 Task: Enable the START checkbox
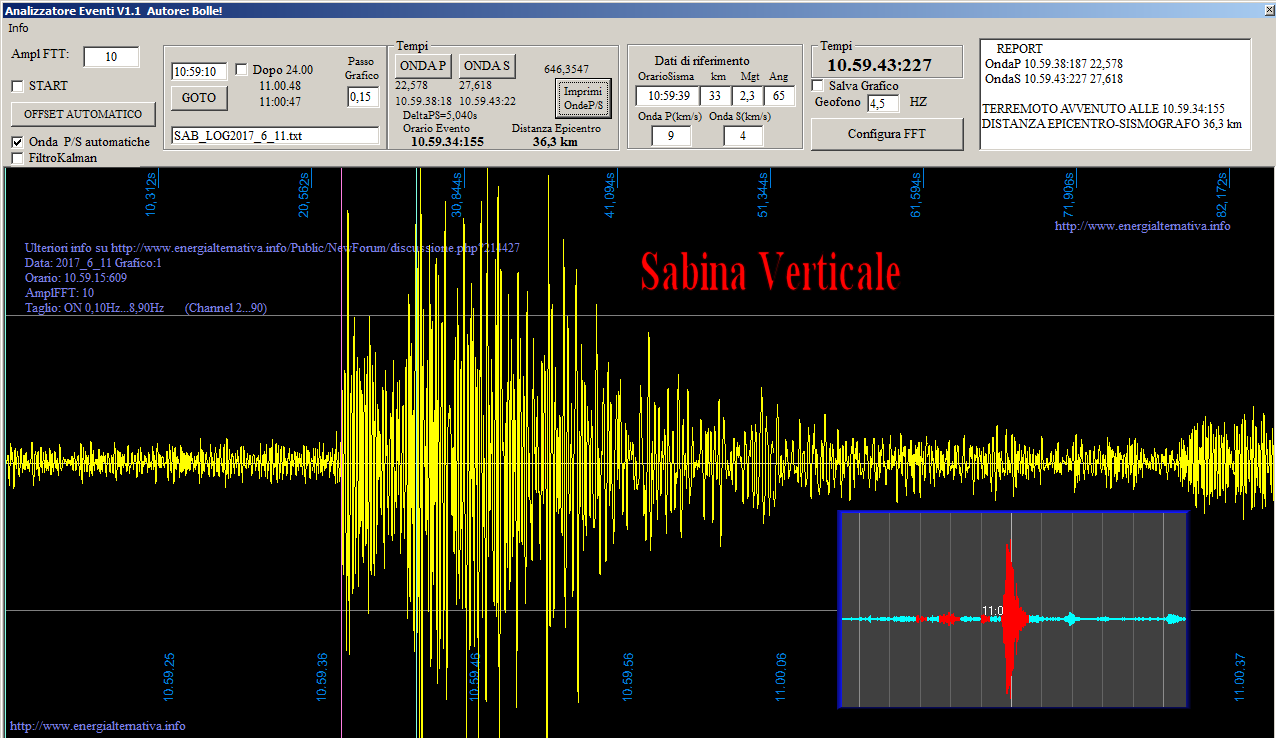point(17,86)
